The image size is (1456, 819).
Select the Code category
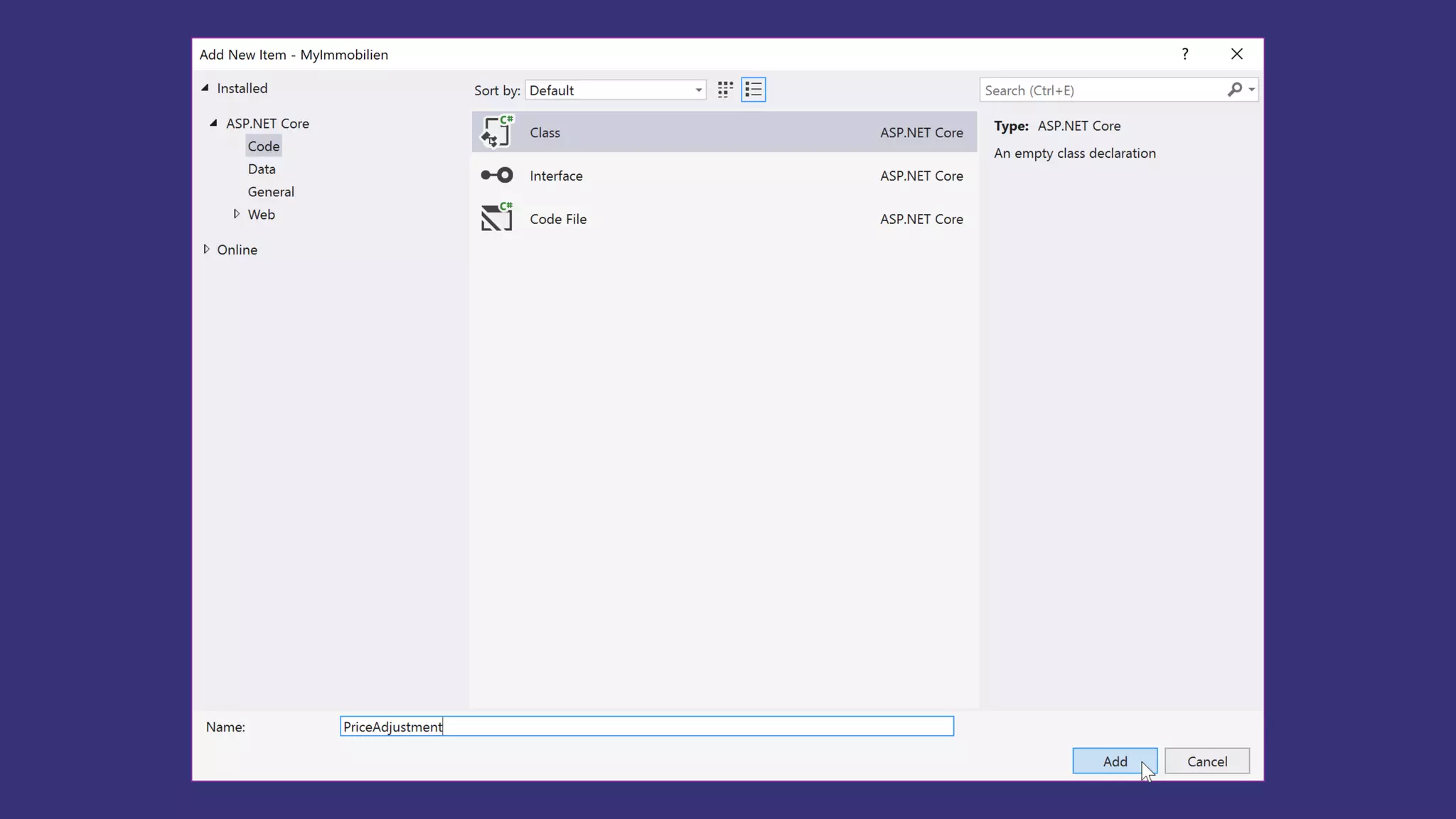click(x=264, y=146)
